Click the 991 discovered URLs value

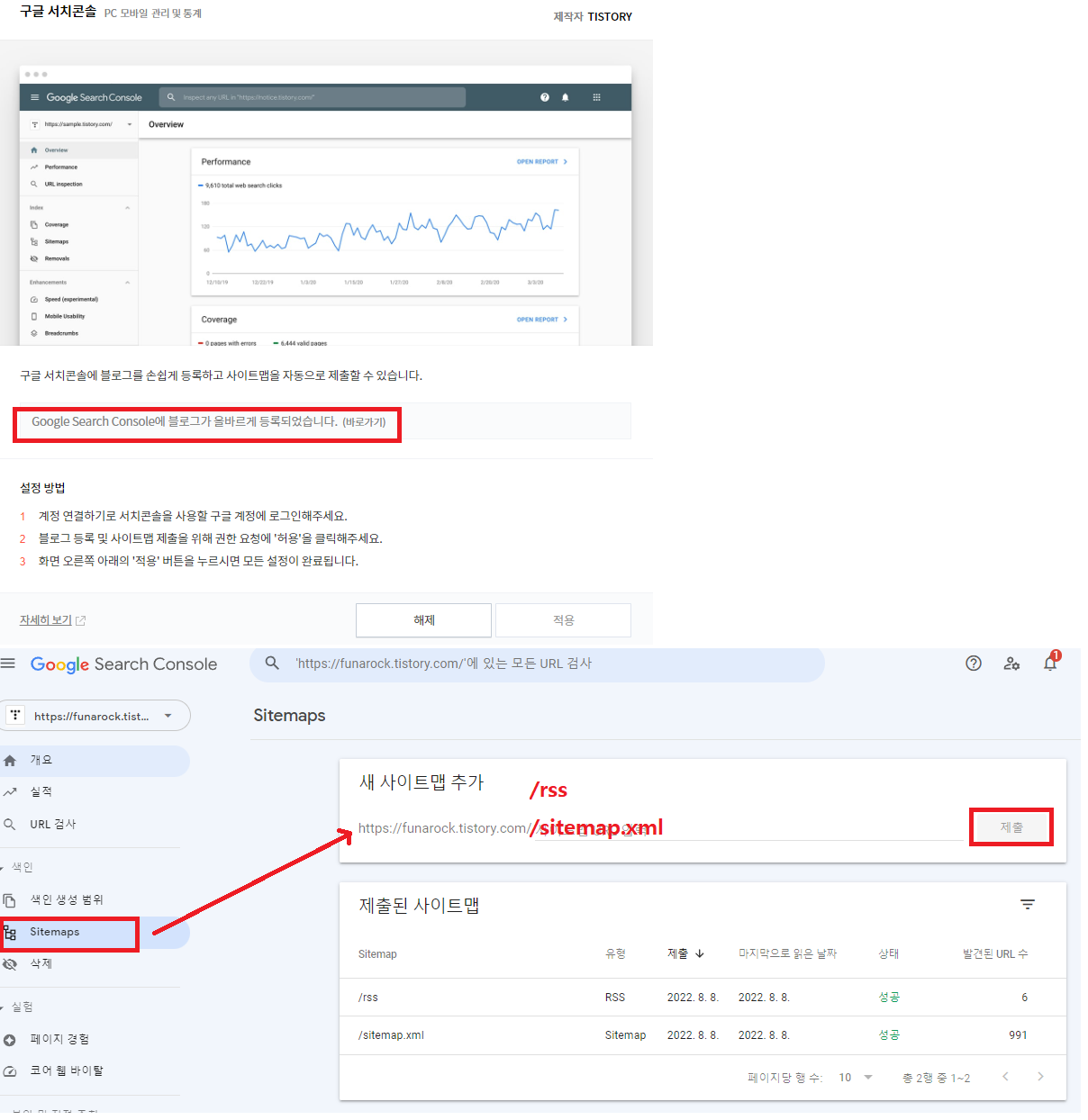[1018, 1035]
